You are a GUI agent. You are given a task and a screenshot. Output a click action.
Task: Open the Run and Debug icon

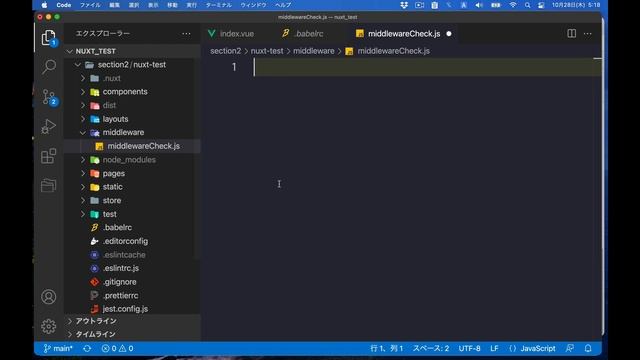tap(49, 127)
